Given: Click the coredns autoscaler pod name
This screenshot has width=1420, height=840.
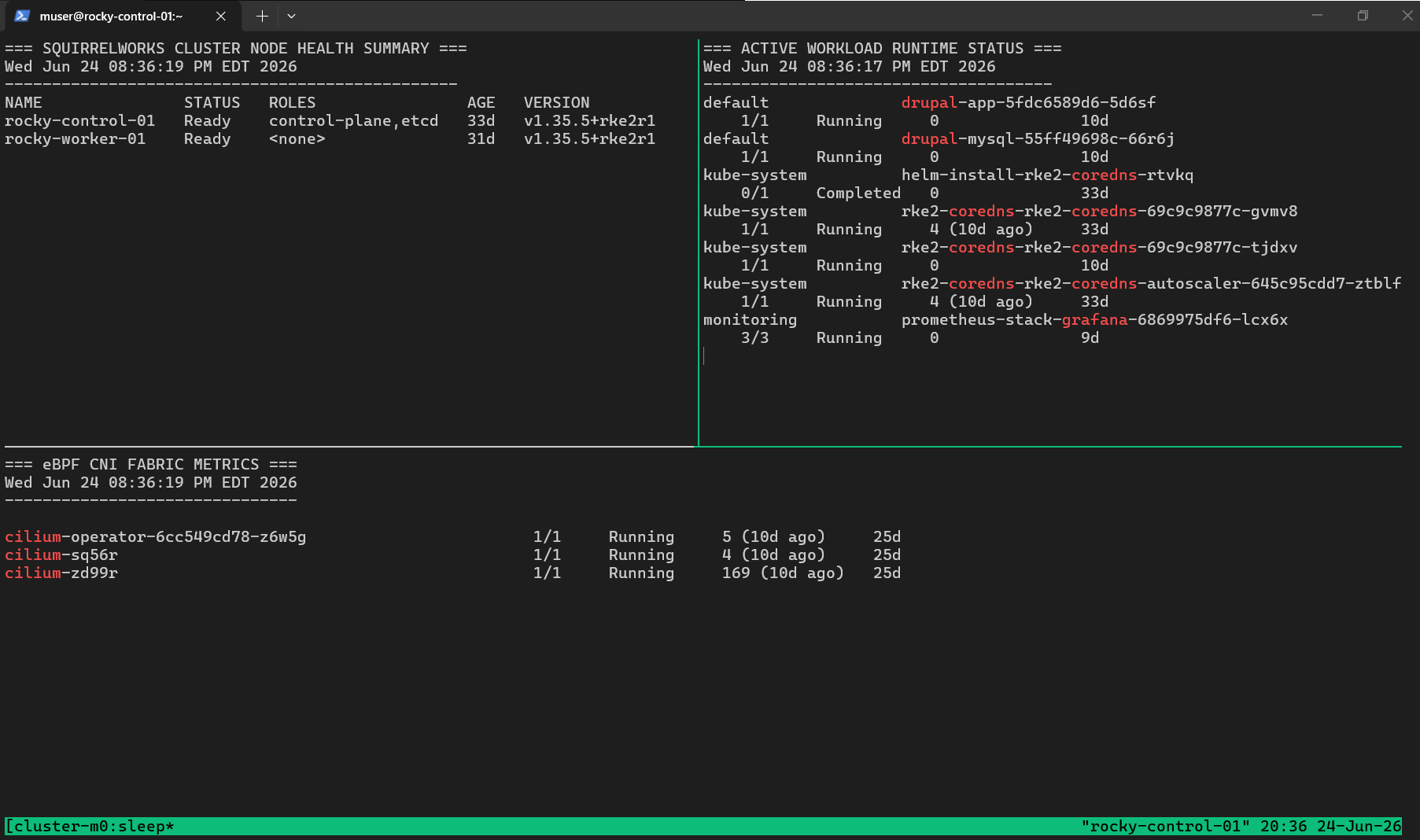Looking at the screenshot, I should pyautogui.click(x=1152, y=284).
